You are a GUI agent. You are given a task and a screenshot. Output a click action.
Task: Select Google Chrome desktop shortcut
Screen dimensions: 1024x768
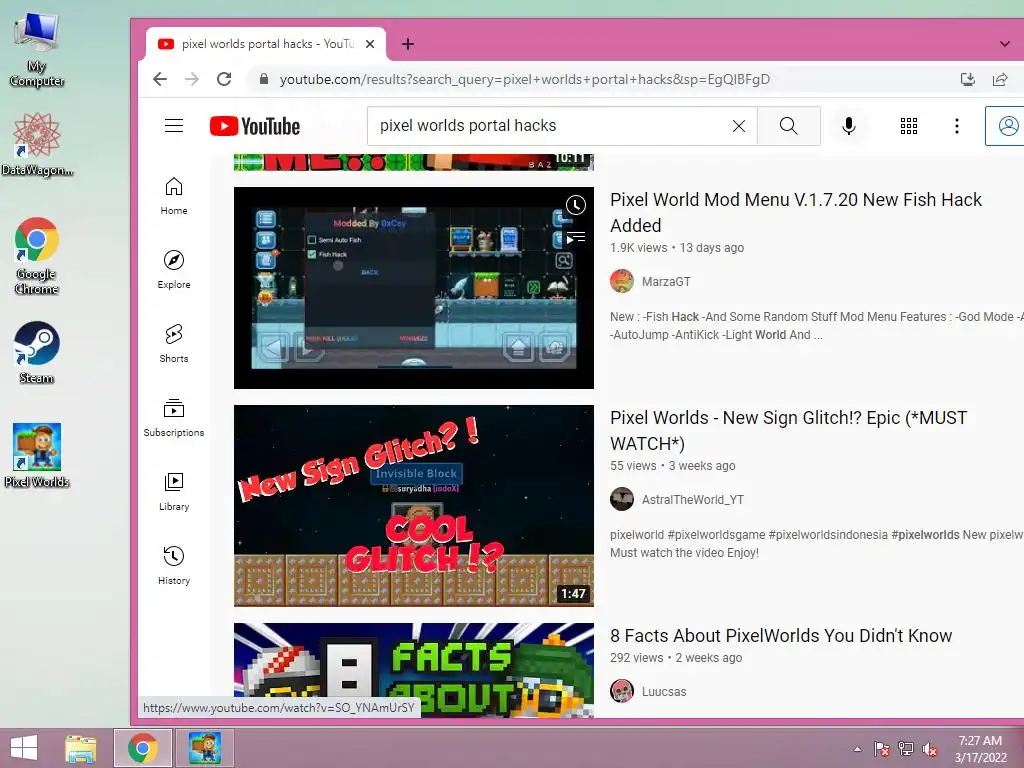tap(37, 256)
